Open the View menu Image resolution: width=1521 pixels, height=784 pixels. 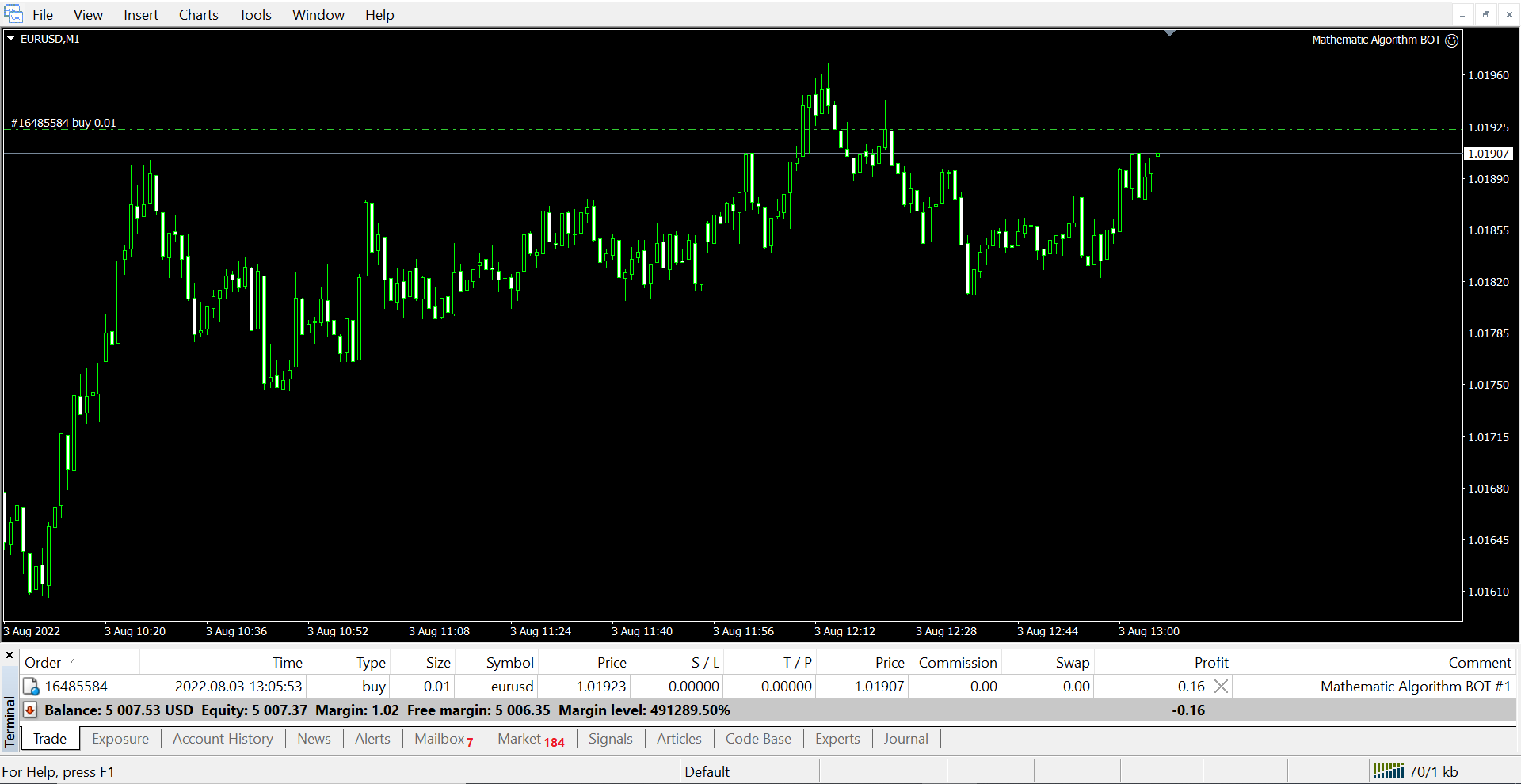88,15
